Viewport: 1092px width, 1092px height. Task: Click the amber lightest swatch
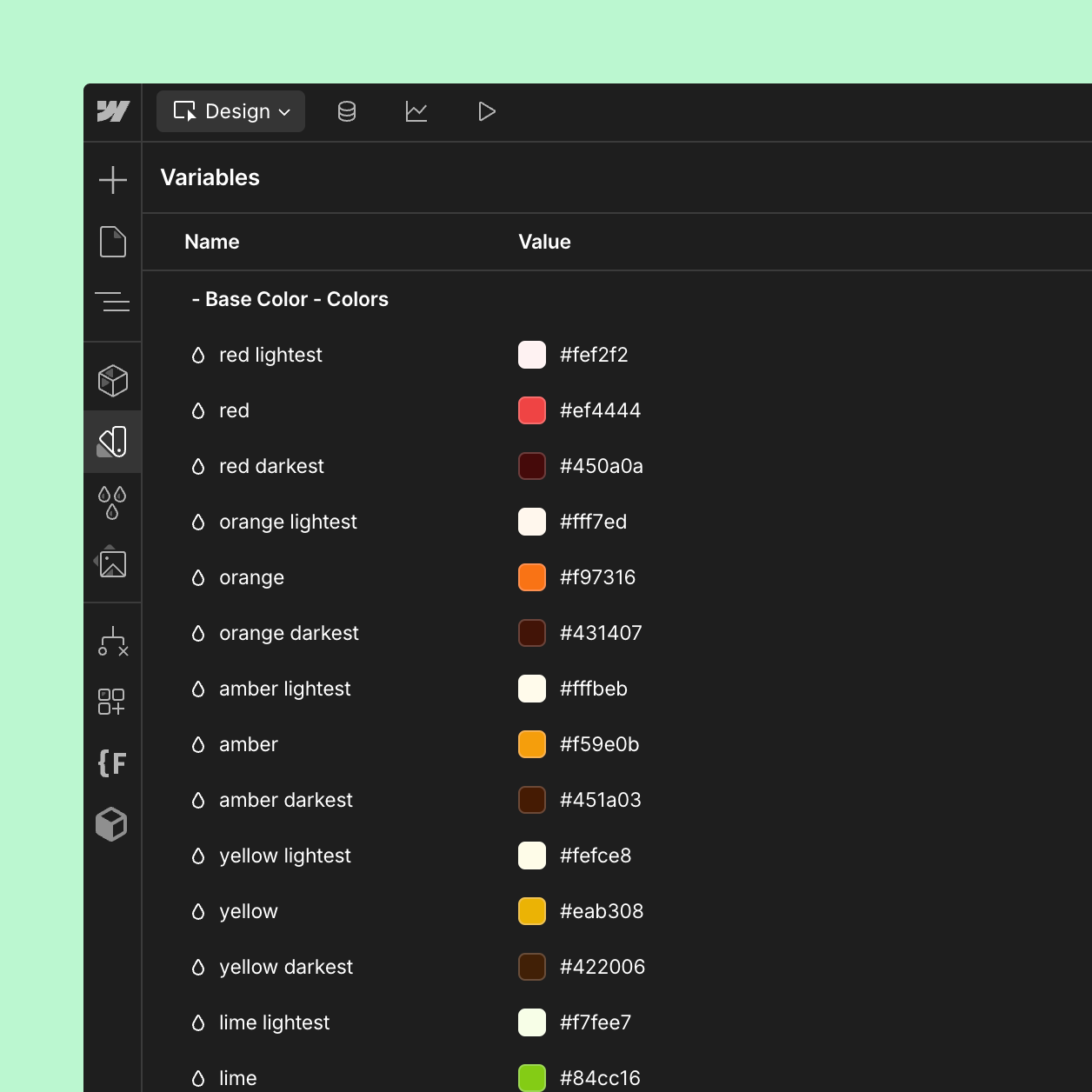(532, 689)
